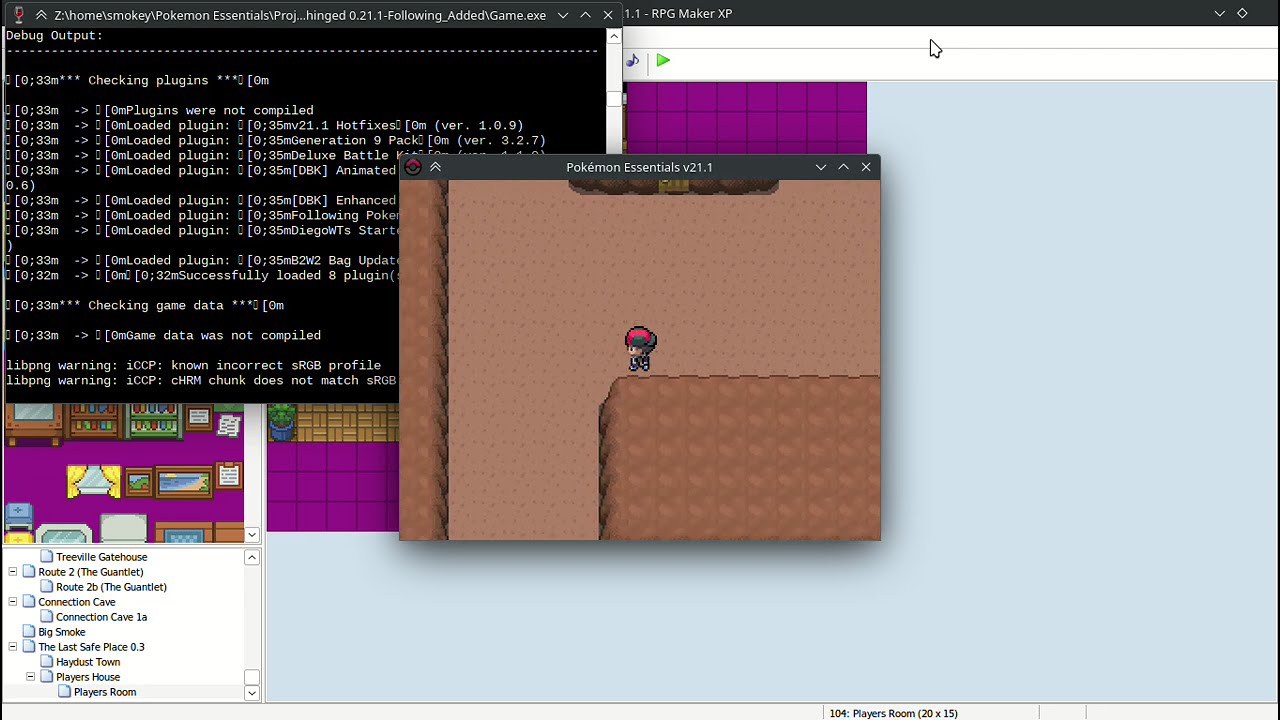Screen dimensions: 1280x720
Task: Select the Route 2b (The Guantlet) map
Action: [x=111, y=587]
